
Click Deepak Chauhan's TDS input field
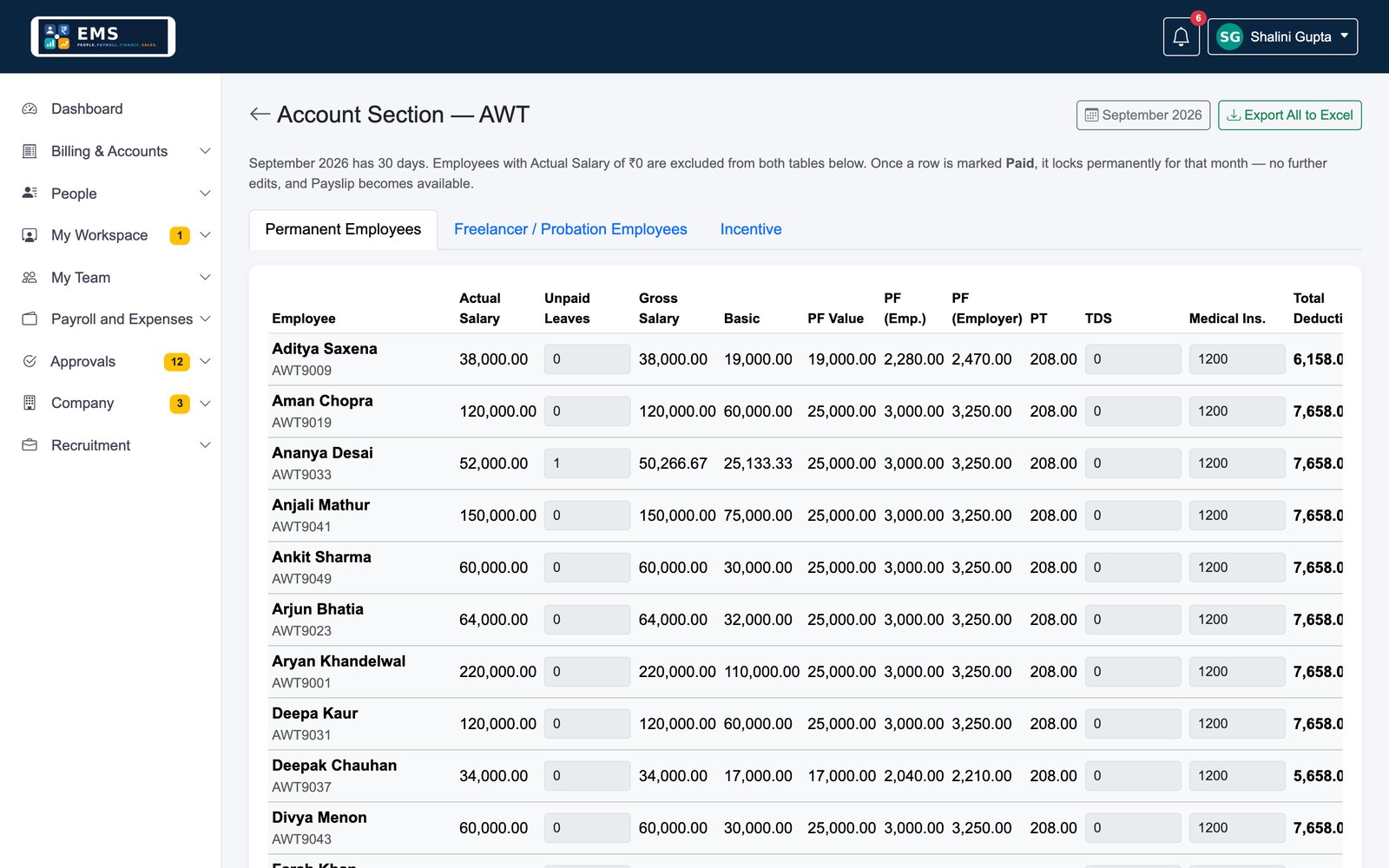(x=1133, y=776)
